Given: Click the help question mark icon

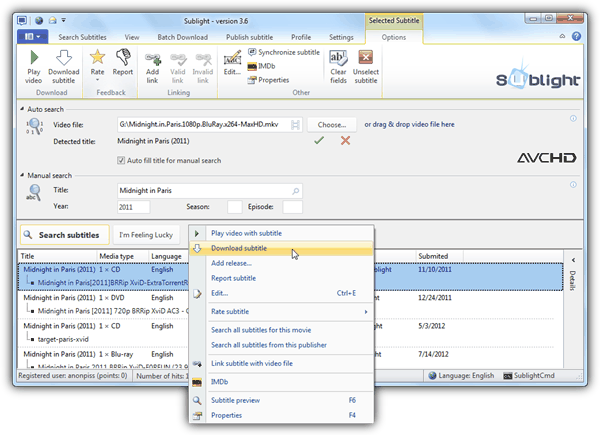Looking at the screenshot, I should (x=576, y=36).
